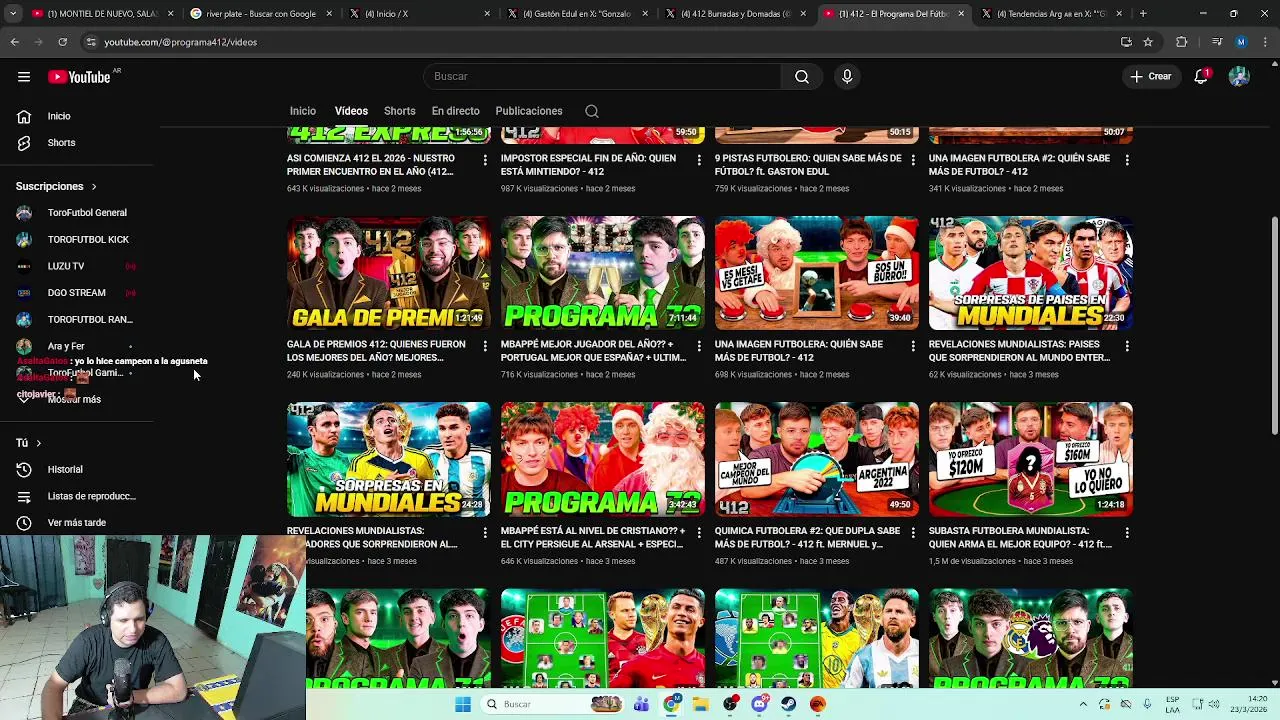Open the YouTube hamburger guide menu

[x=24, y=77]
